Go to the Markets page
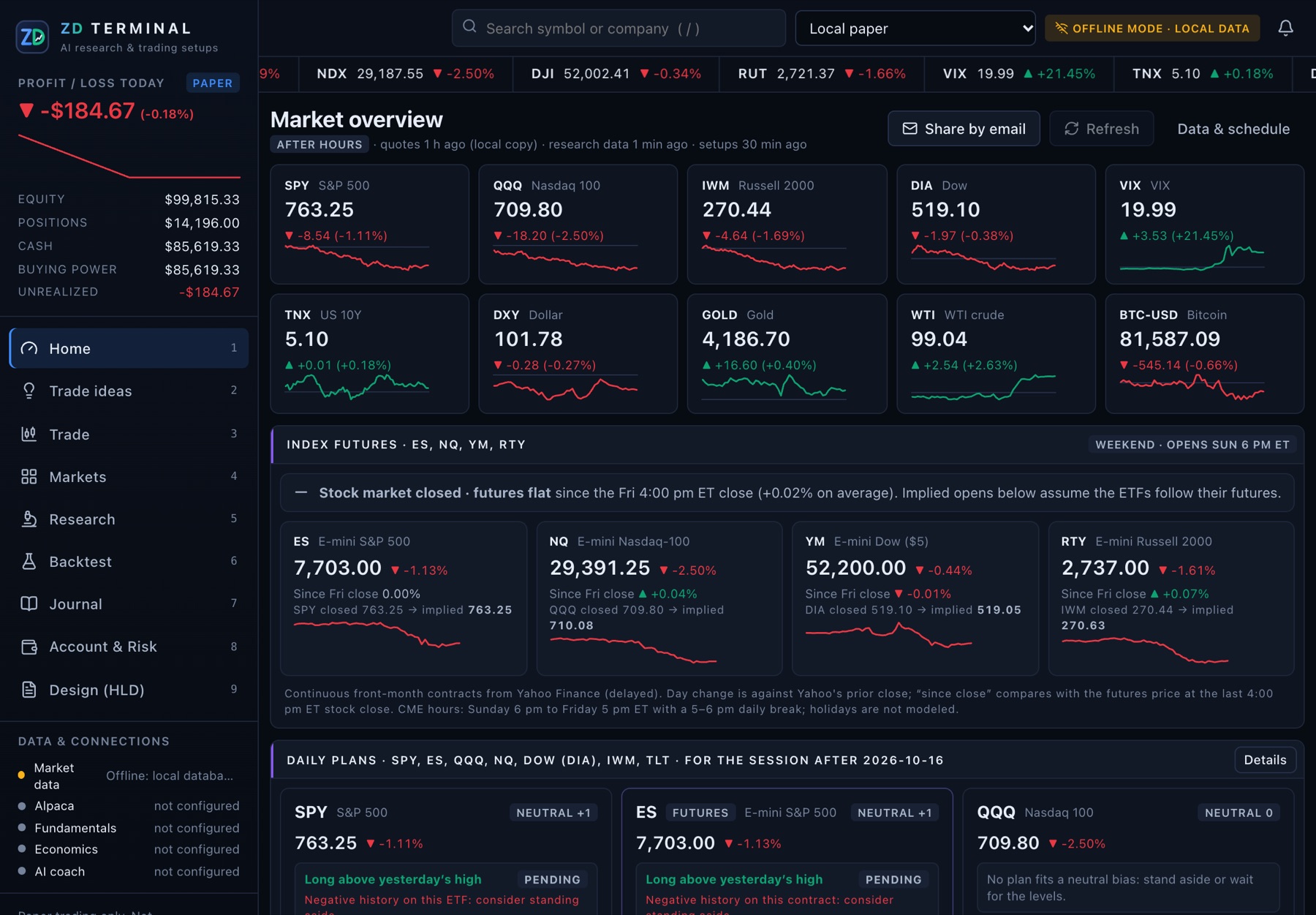The image size is (1316, 915). click(x=129, y=477)
